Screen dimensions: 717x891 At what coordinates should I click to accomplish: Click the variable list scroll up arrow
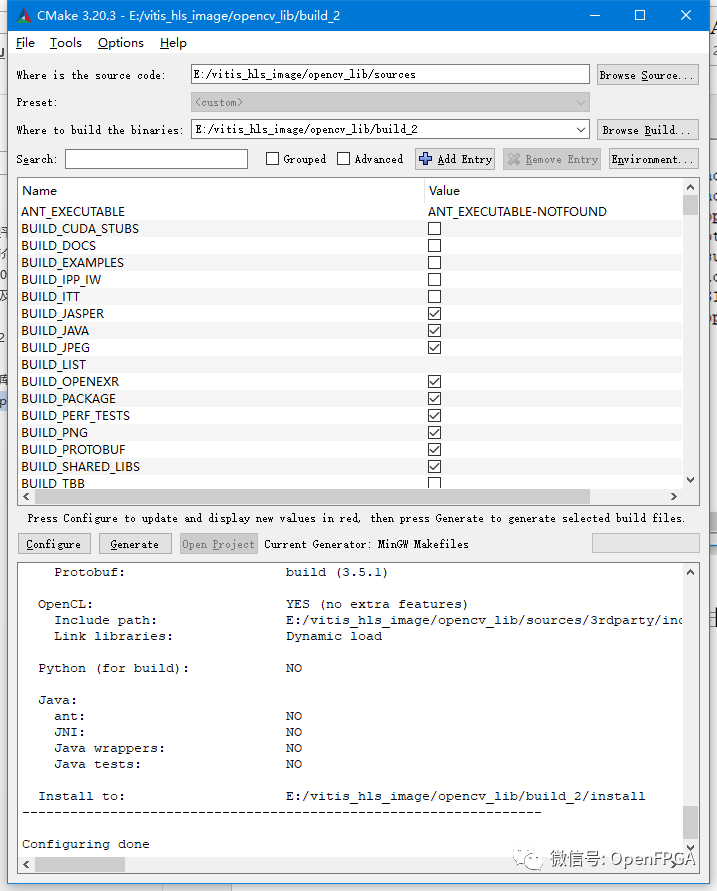(690, 187)
